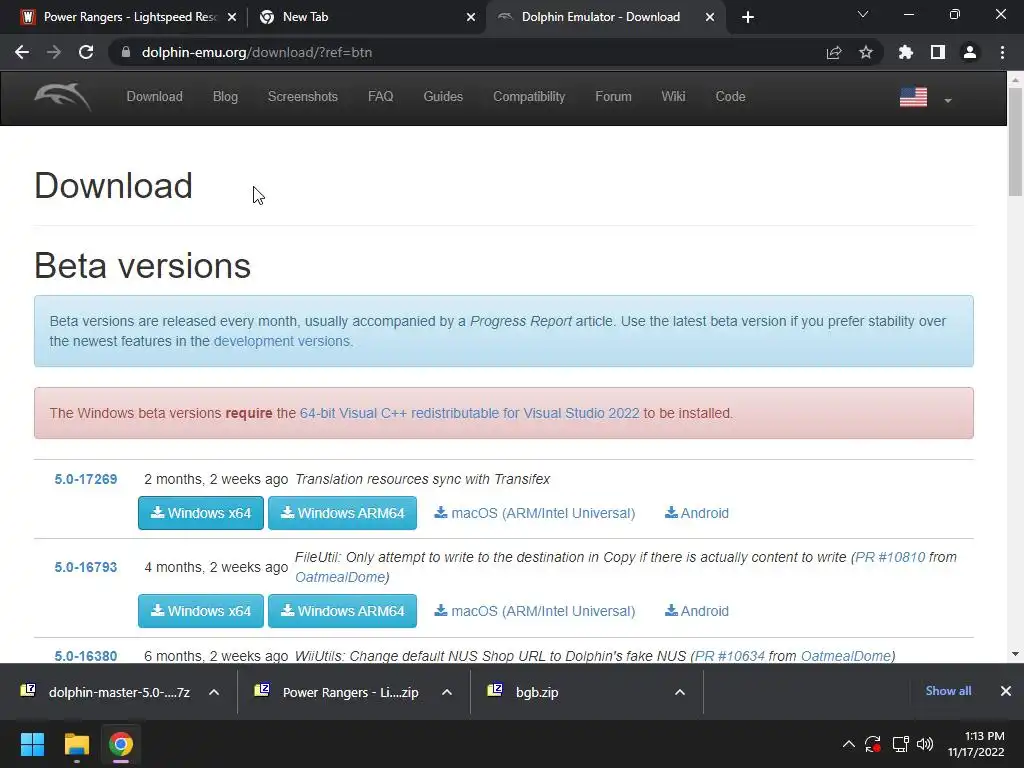Open the Blog nav menu item
1024x768 pixels.
[x=225, y=97]
